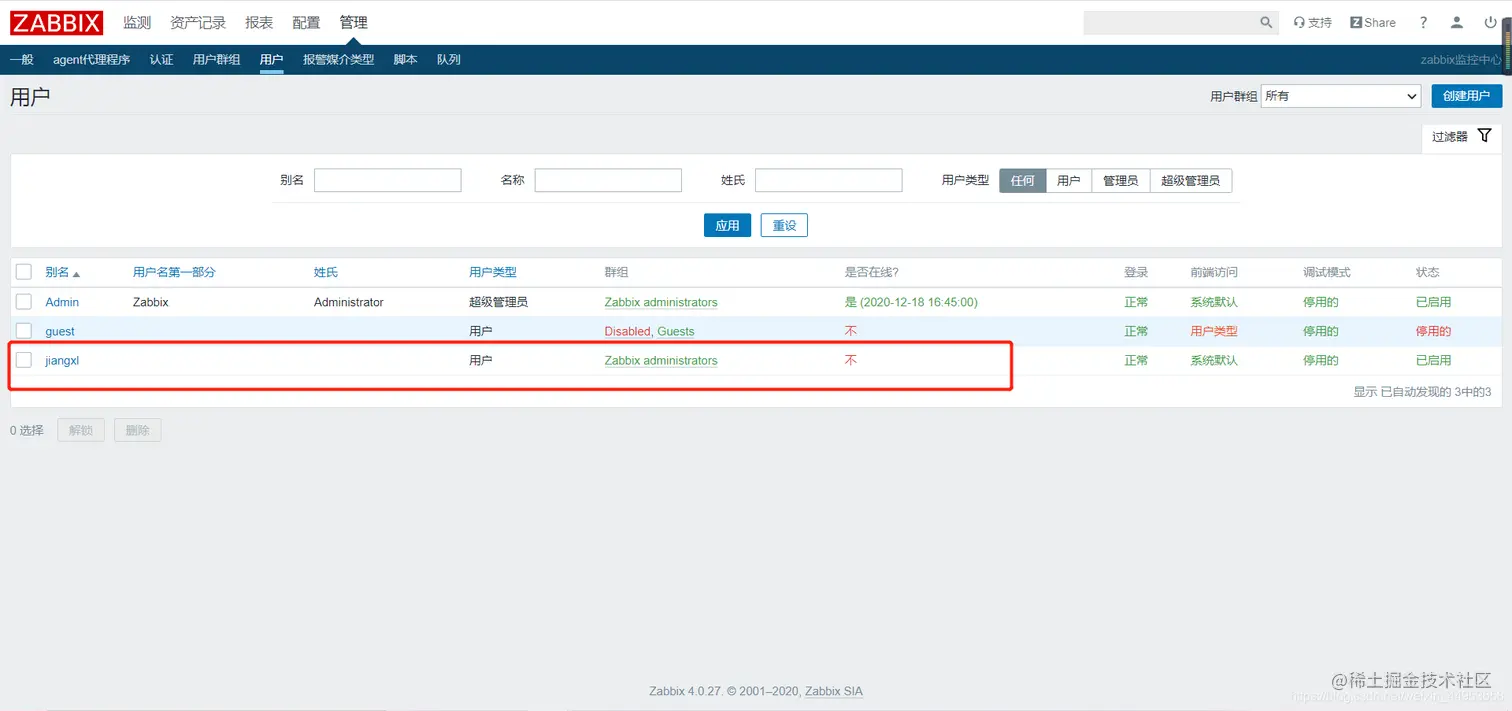Open the jiangxl user link
Screen dimensions: 1512x711
click(x=62, y=360)
